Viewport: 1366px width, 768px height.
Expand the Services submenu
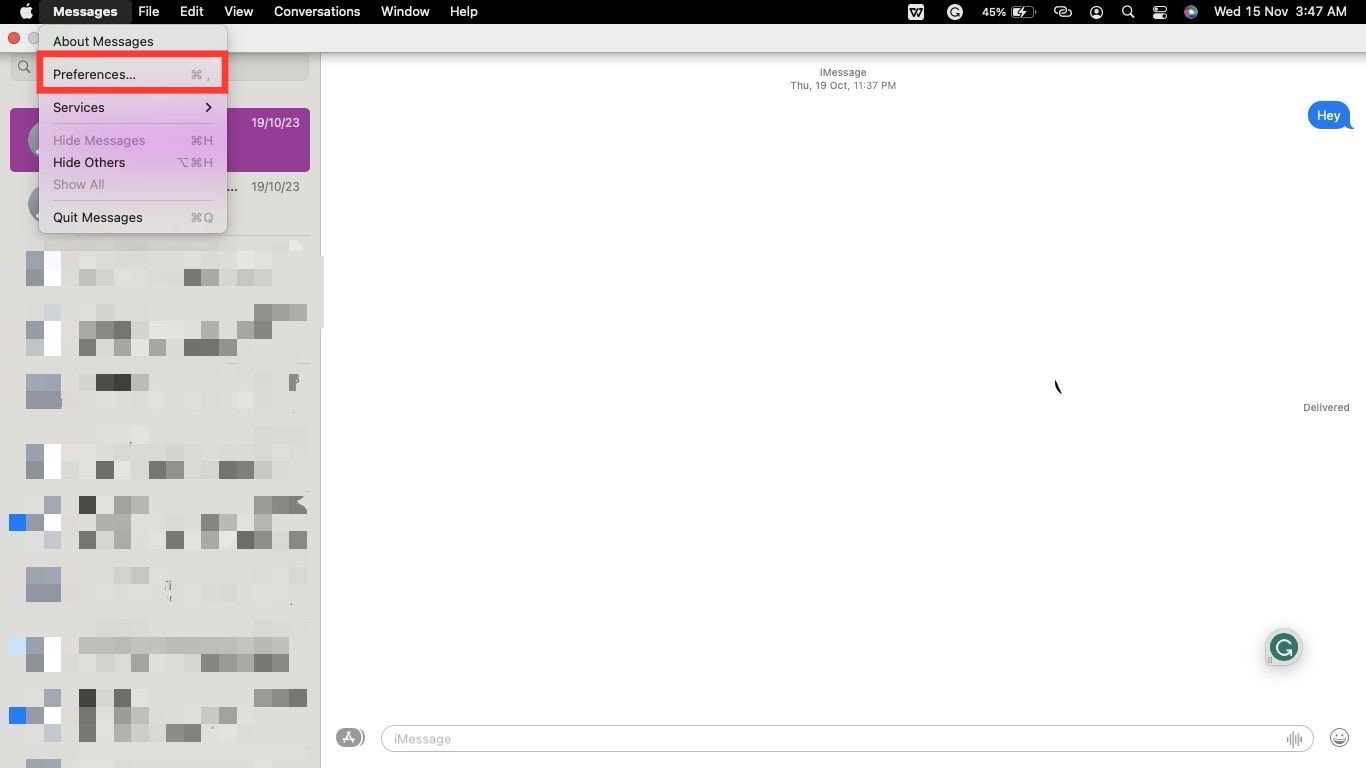pyautogui.click(x=133, y=107)
